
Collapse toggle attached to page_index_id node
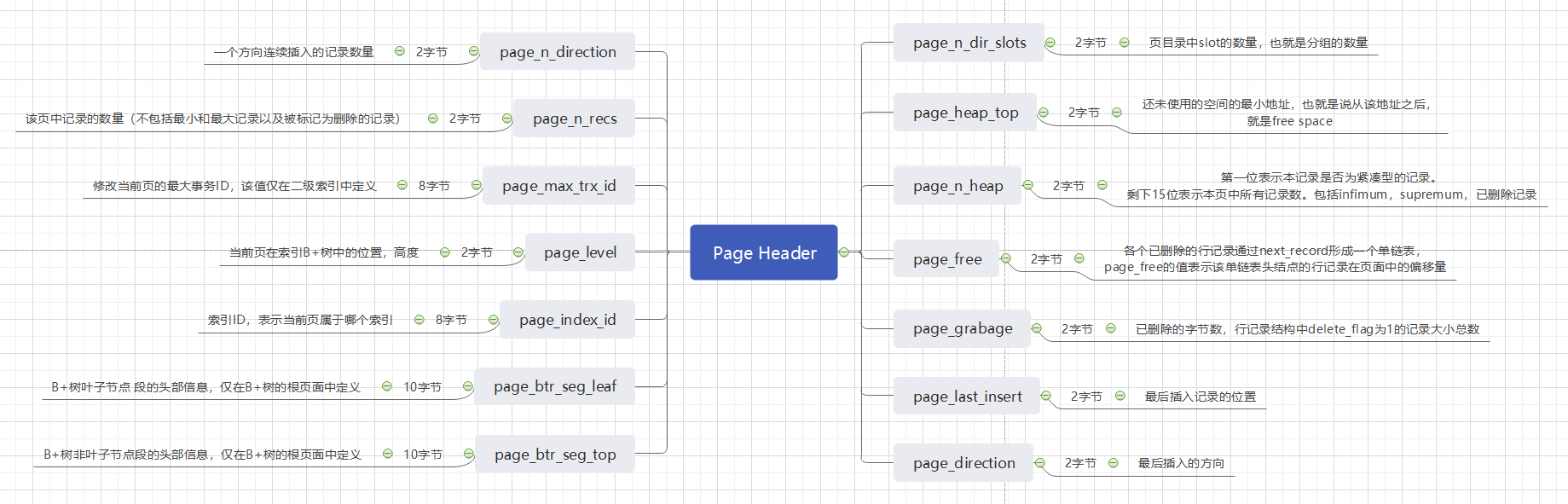(493, 320)
